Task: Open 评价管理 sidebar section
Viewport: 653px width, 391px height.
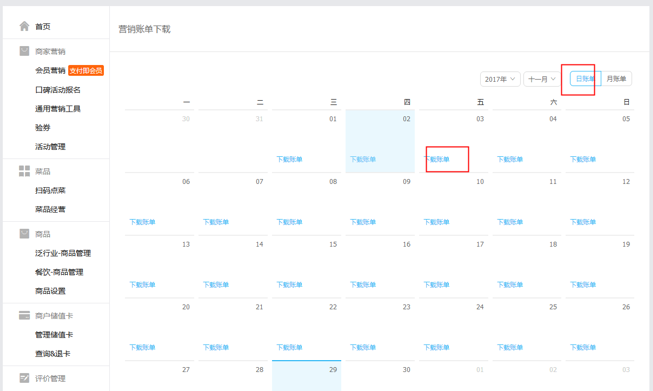Action: point(50,379)
